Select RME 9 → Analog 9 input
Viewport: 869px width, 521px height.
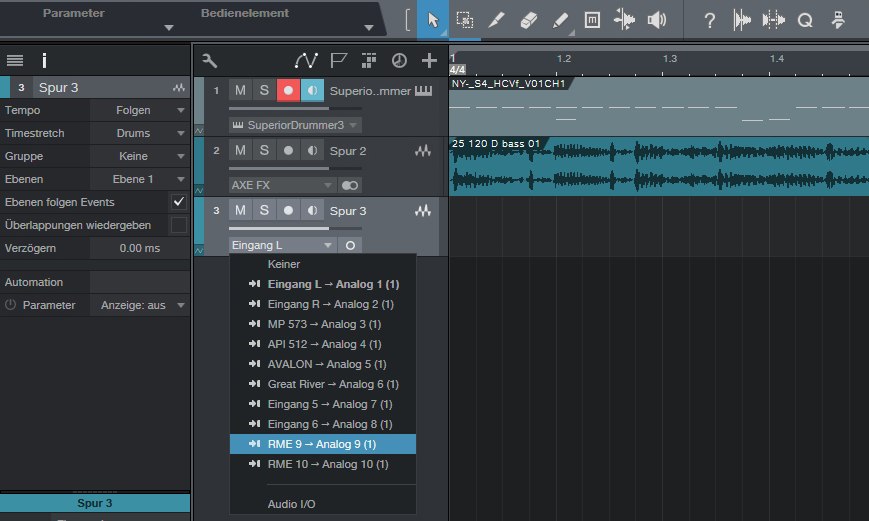(x=323, y=444)
